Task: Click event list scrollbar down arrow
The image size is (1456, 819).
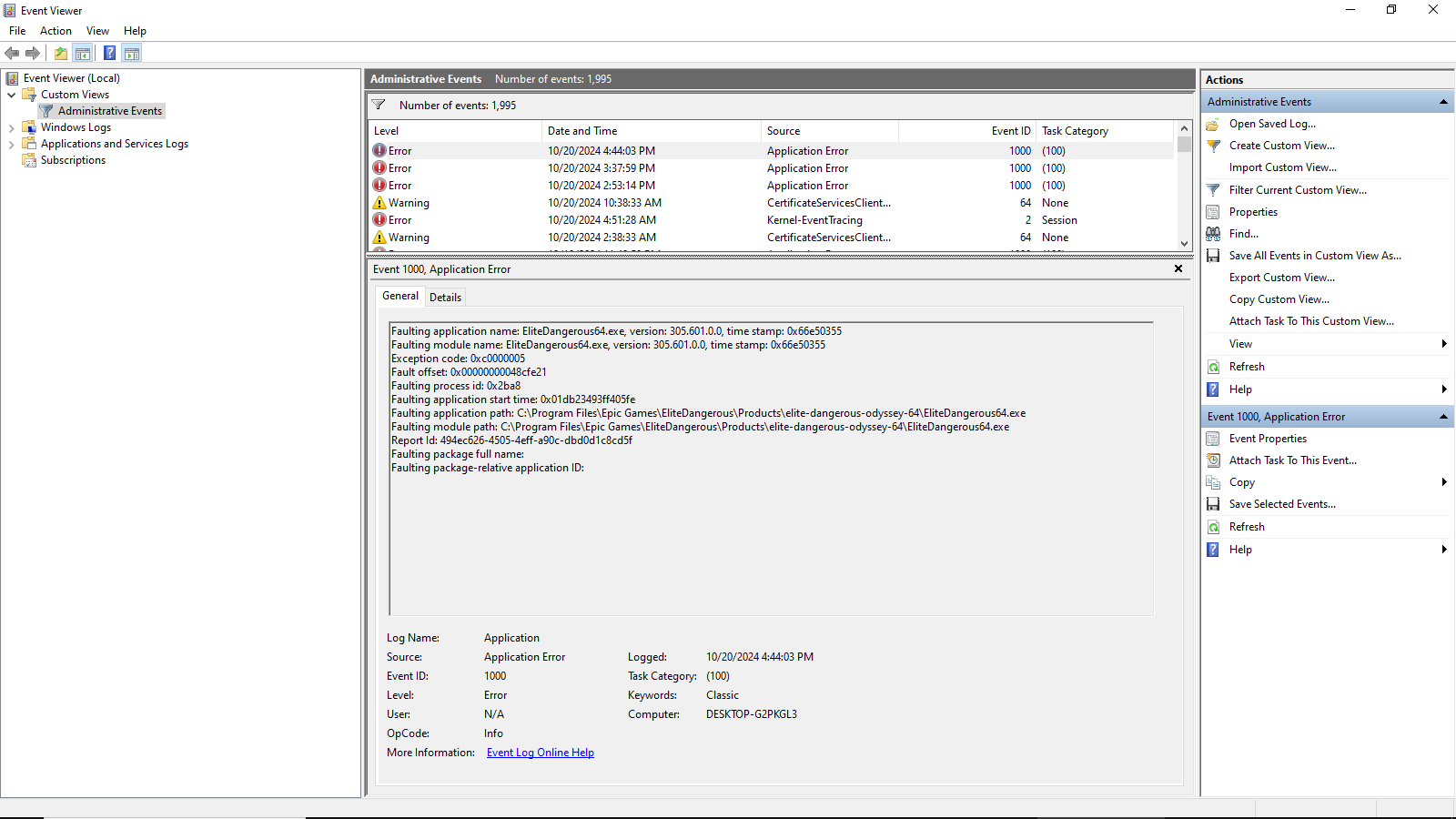Action: 1184,243
